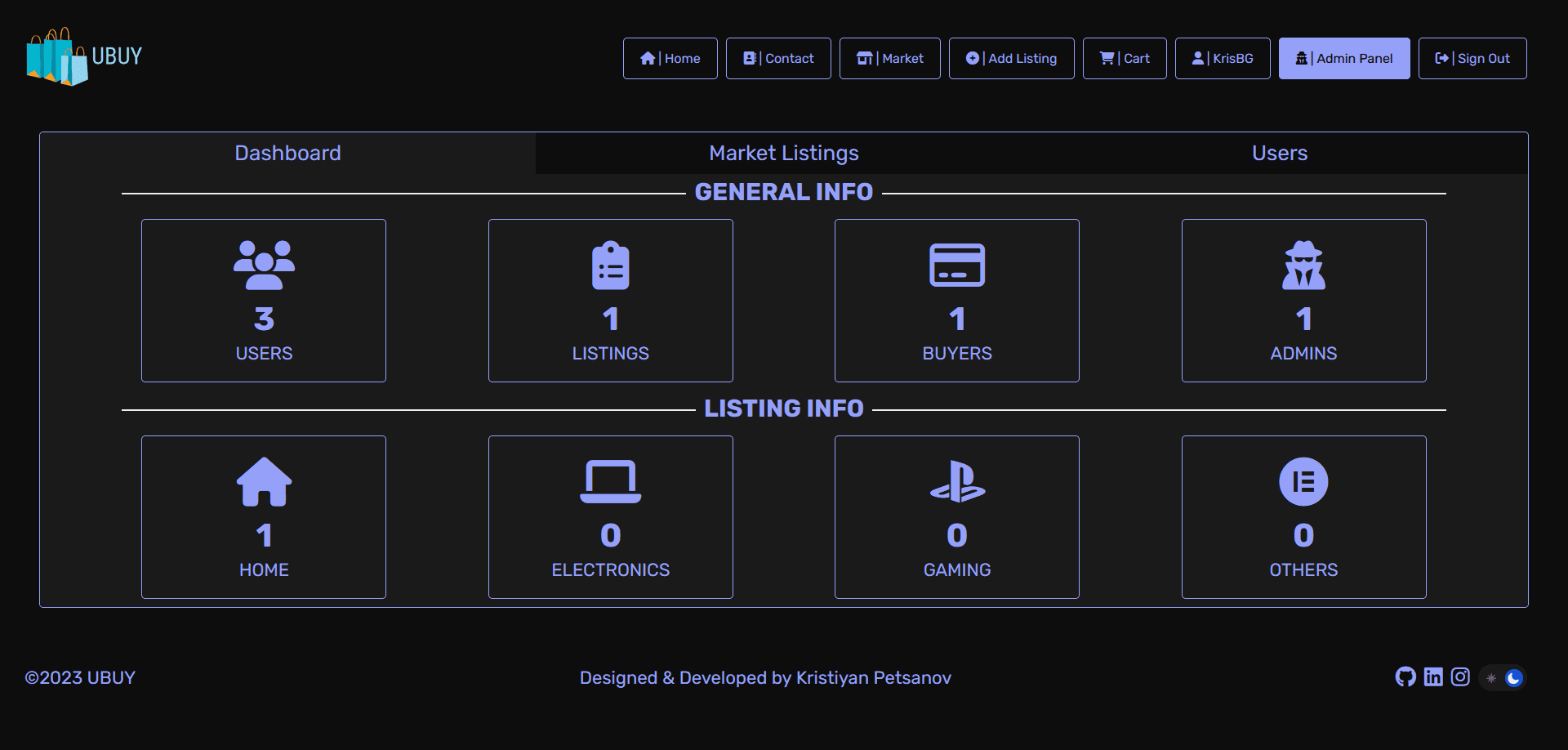
Task: Click the Buyers credit card icon
Action: coord(956,265)
